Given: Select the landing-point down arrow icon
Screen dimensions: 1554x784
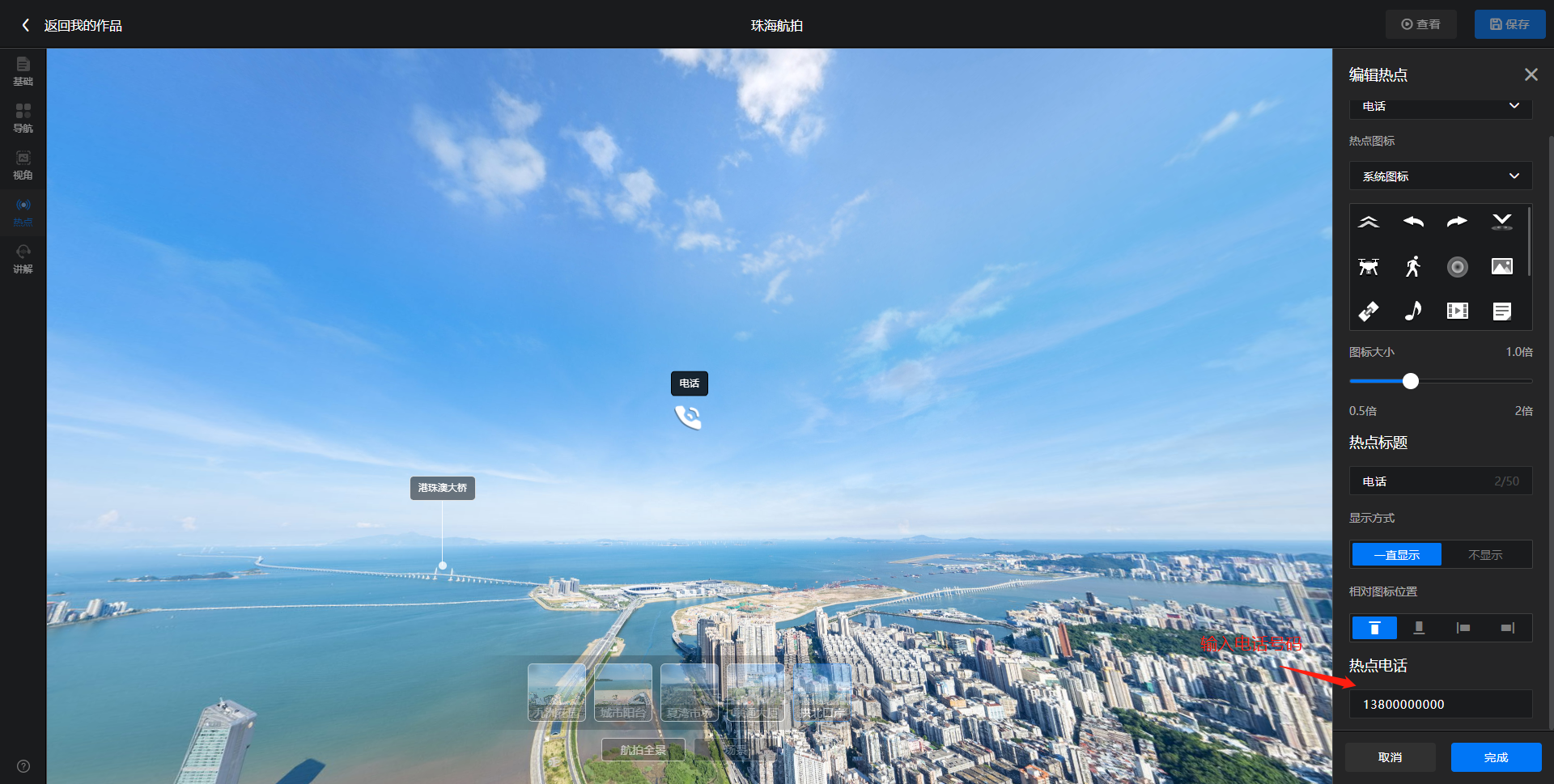Looking at the screenshot, I should 1502,222.
